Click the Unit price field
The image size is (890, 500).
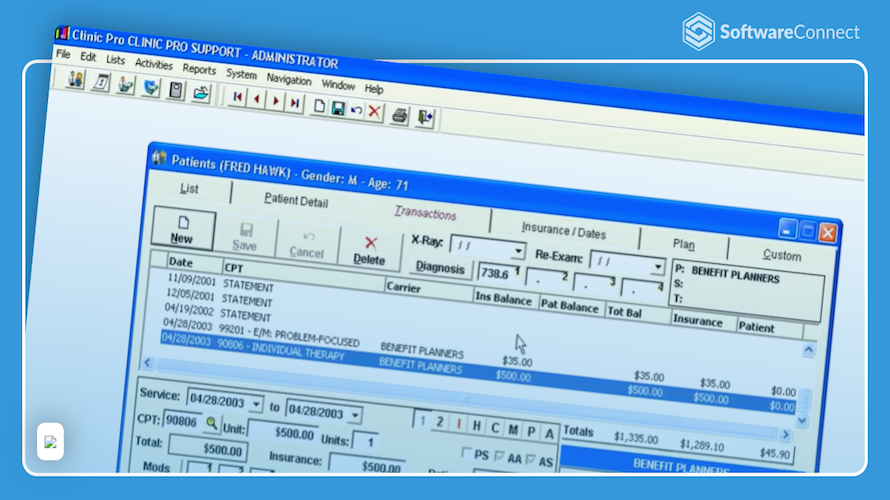283,432
